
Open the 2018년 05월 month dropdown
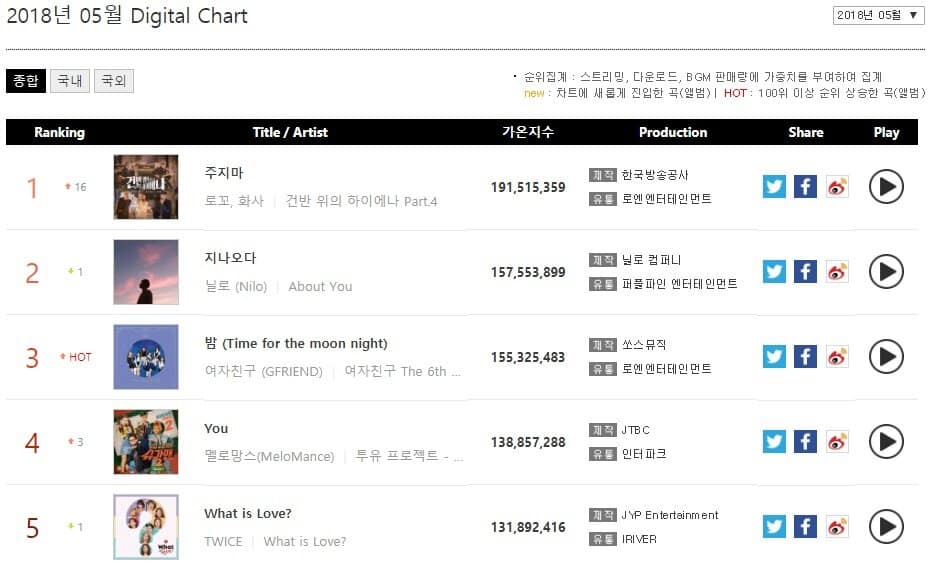coord(878,15)
